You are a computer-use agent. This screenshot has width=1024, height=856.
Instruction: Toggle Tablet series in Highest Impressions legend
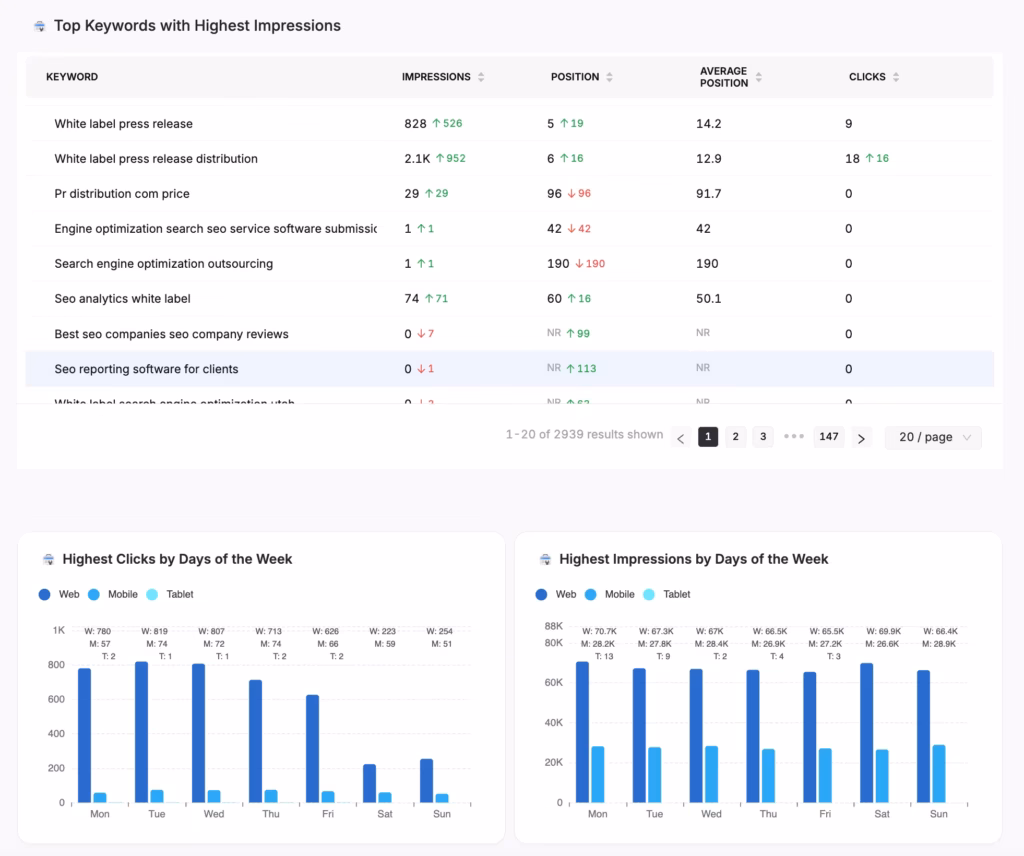click(x=650, y=594)
